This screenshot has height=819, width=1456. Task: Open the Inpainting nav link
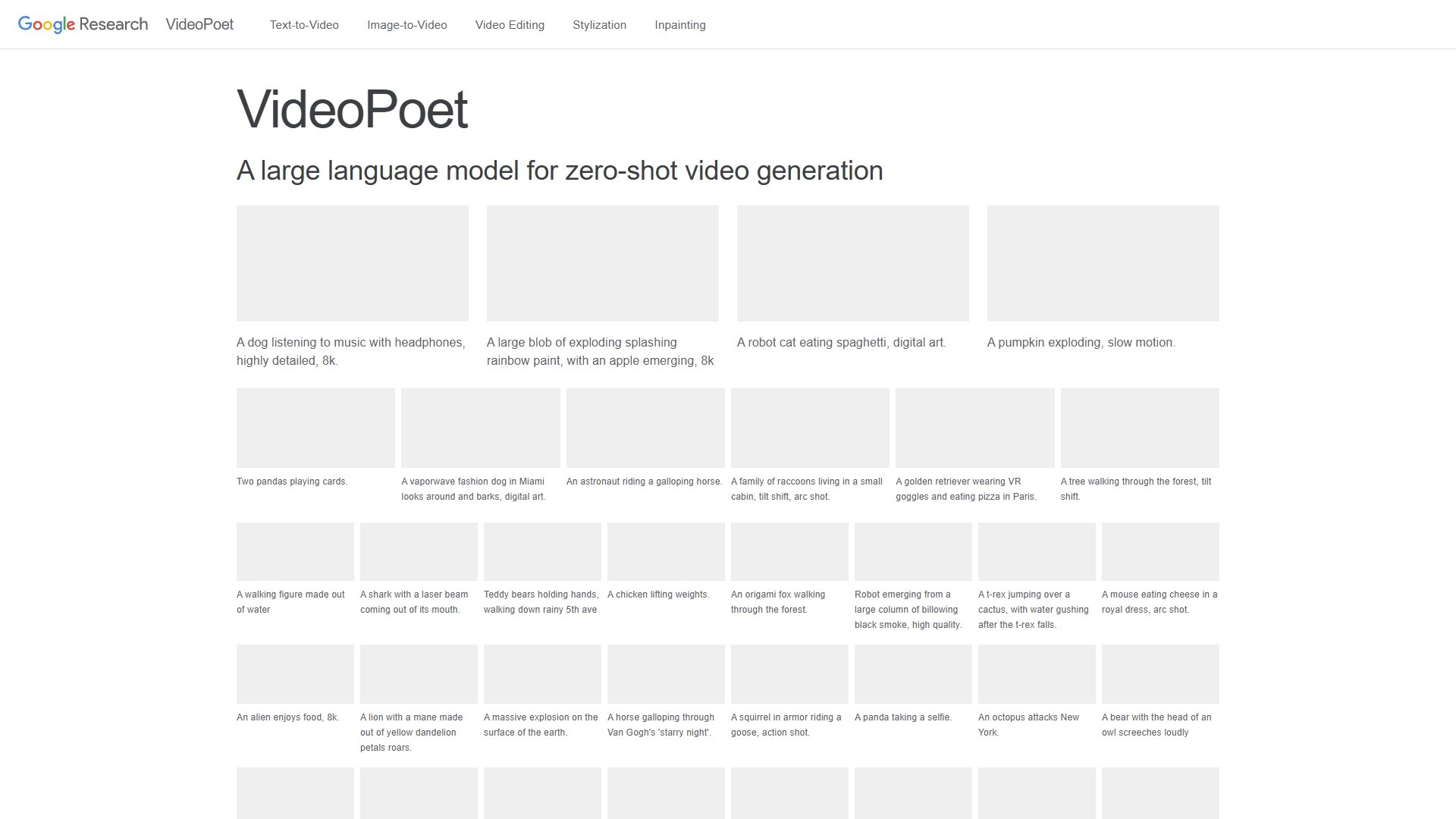680,25
